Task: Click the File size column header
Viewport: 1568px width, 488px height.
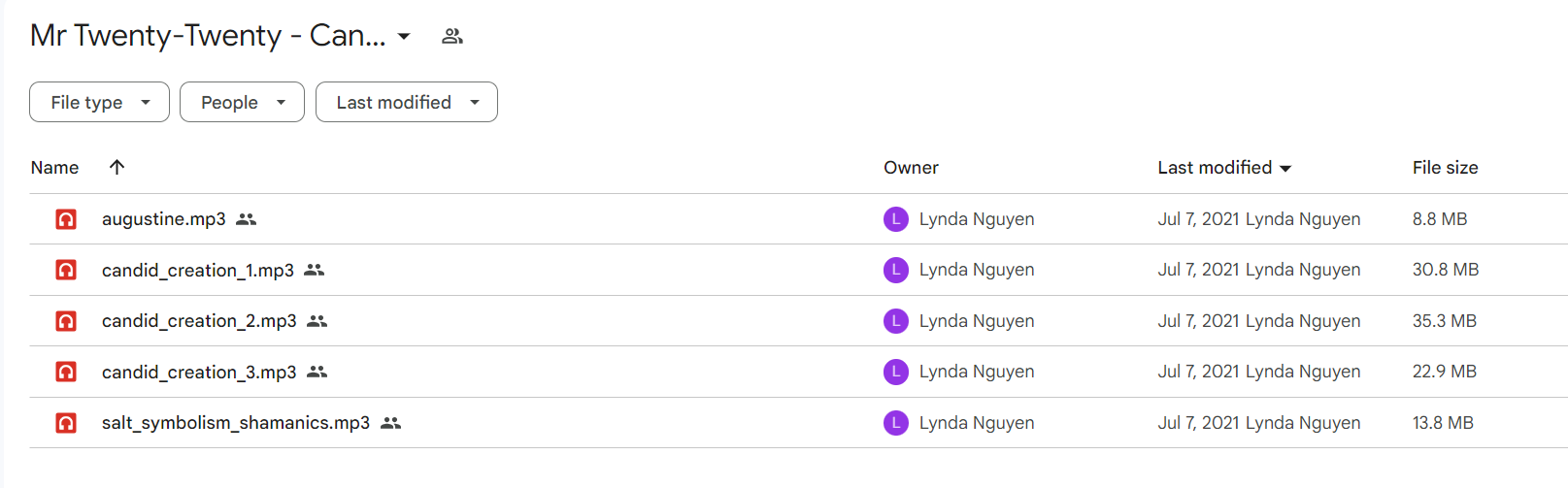Action: 1445,168
